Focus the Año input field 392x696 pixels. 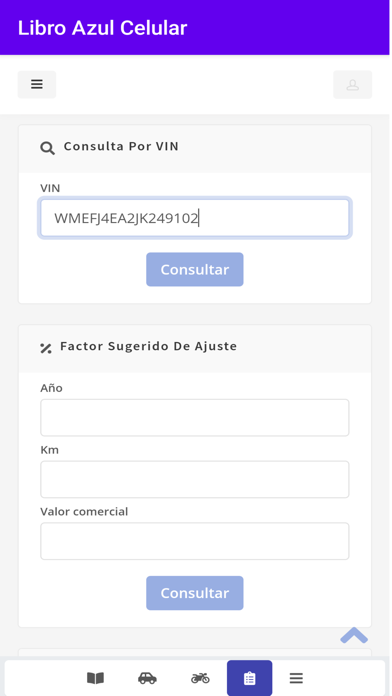(195, 418)
